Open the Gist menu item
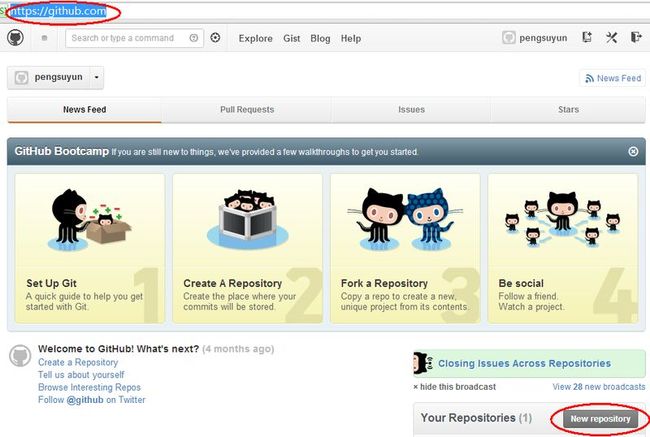 (x=291, y=39)
